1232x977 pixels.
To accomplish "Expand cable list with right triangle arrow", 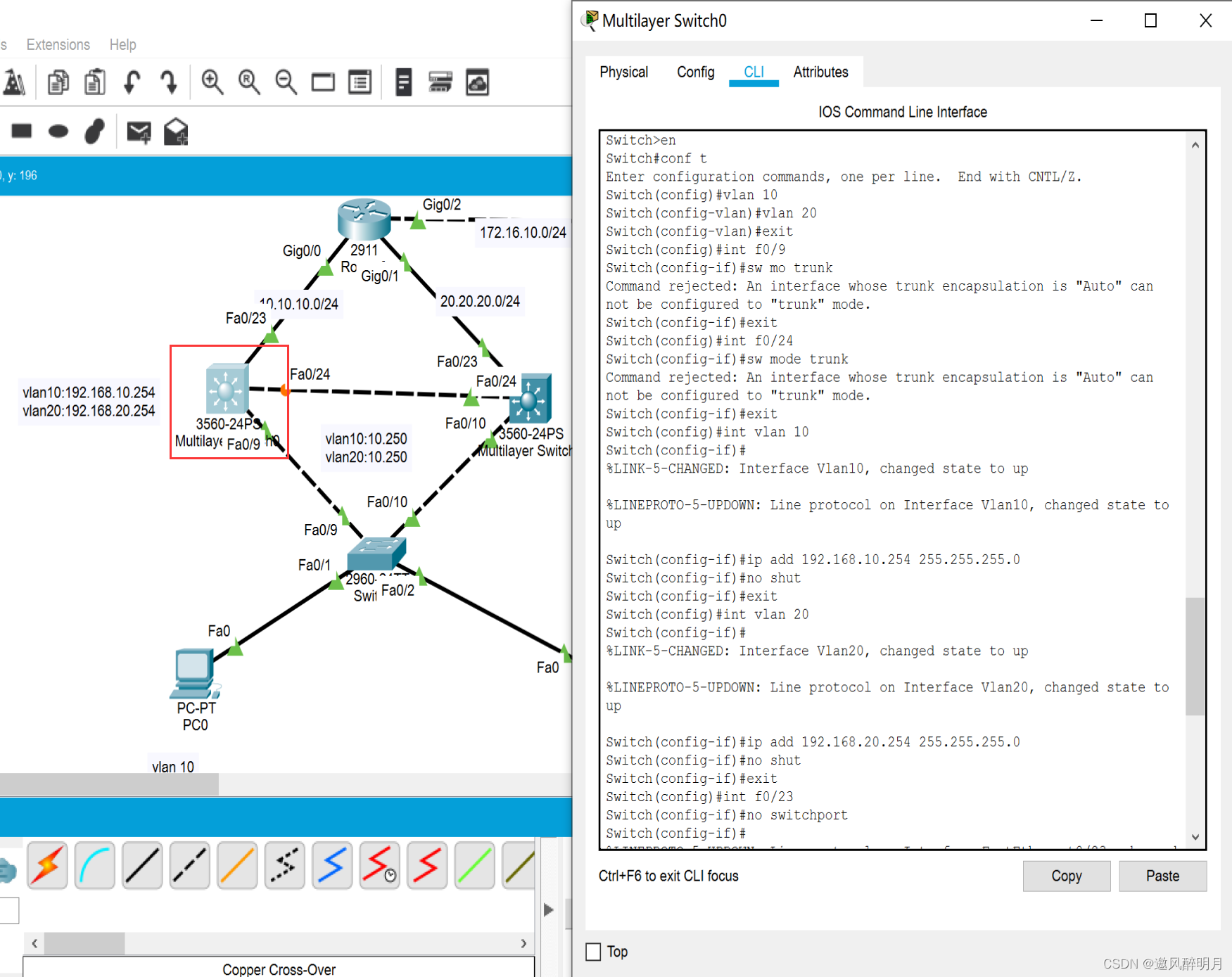I will [549, 909].
